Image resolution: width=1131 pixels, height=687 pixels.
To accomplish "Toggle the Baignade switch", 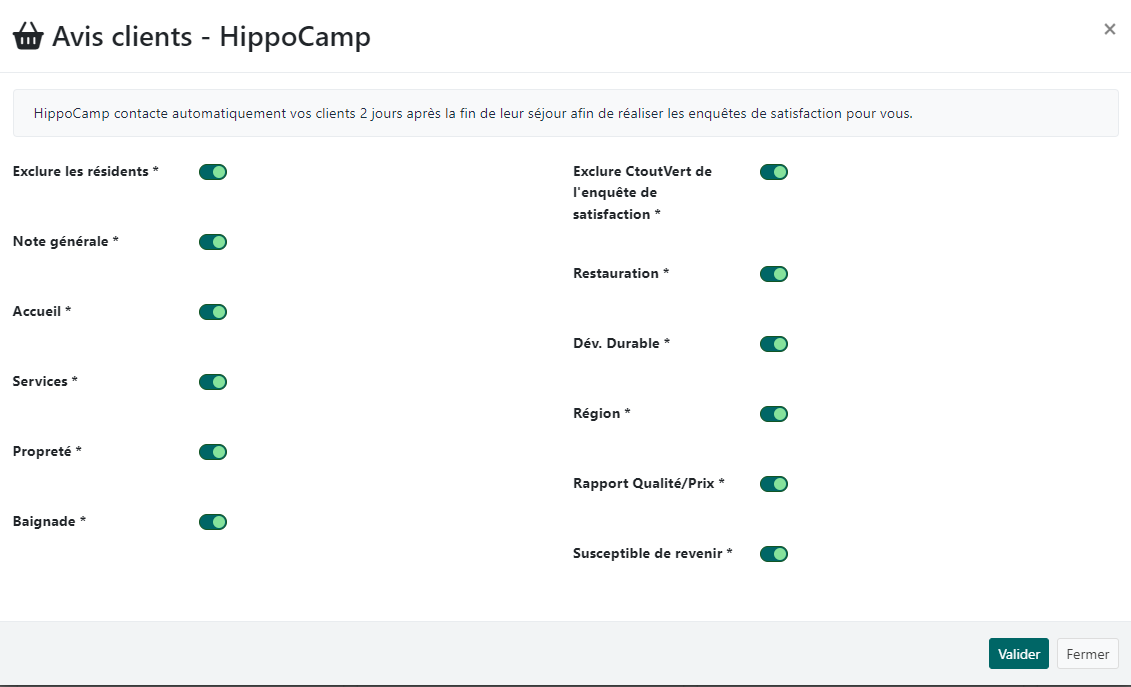I will tap(213, 522).
